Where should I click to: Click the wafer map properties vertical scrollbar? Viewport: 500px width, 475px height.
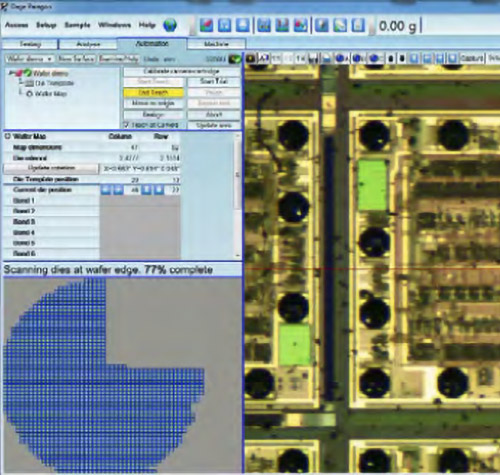(x=238, y=175)
